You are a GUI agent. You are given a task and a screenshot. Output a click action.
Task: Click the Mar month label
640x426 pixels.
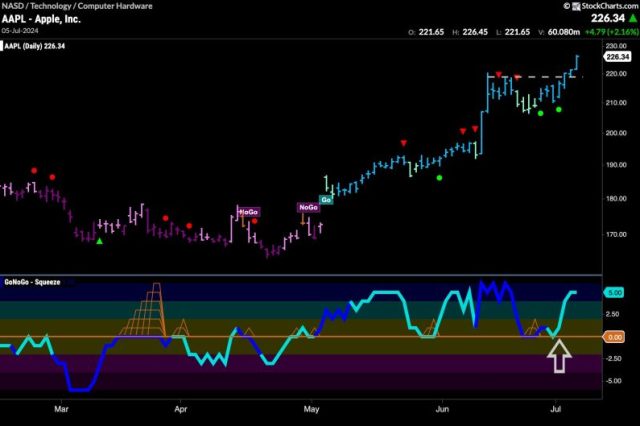(x=61, y=409)
